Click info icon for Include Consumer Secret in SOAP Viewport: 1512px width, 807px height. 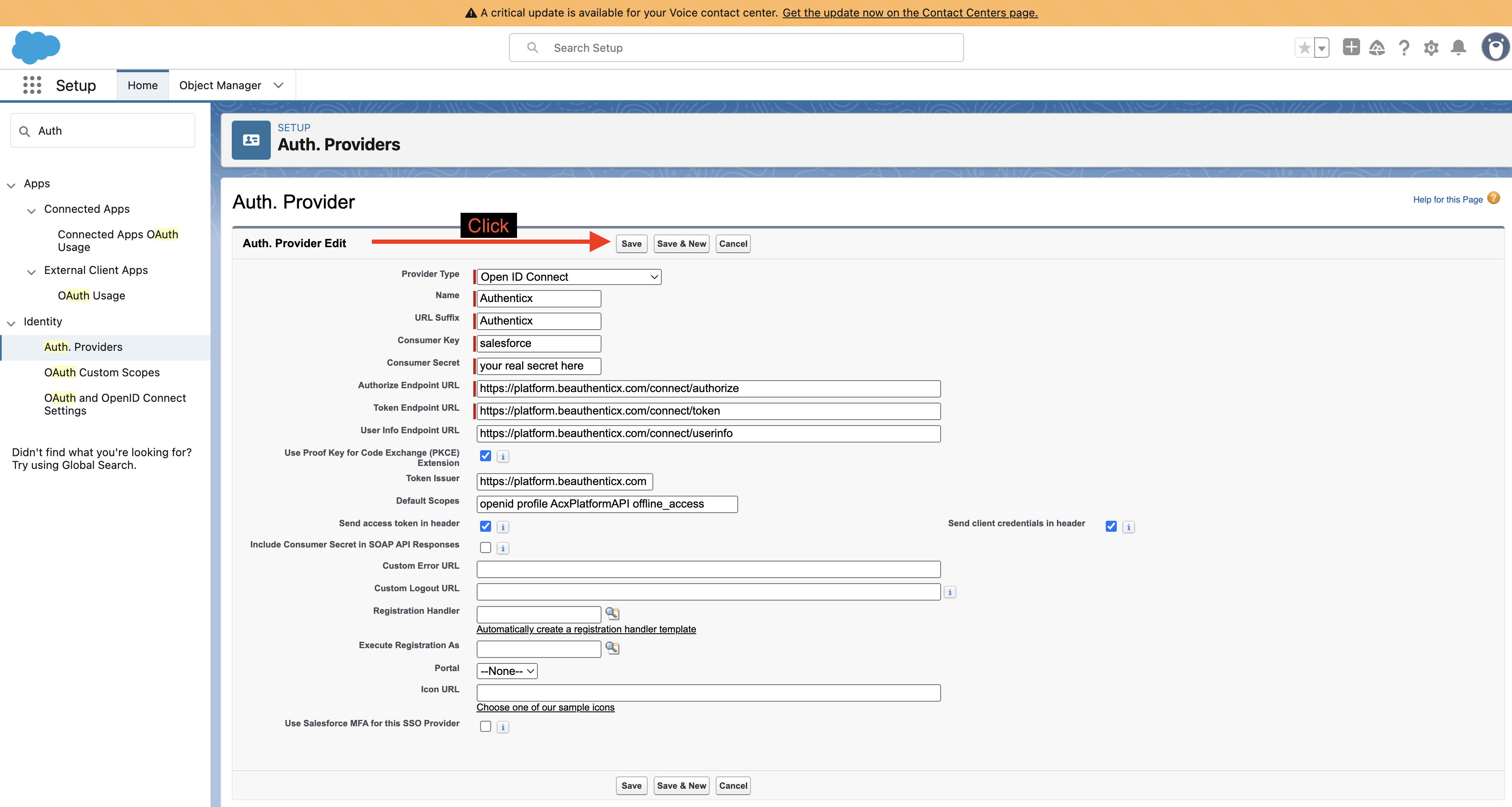[503, 548]
